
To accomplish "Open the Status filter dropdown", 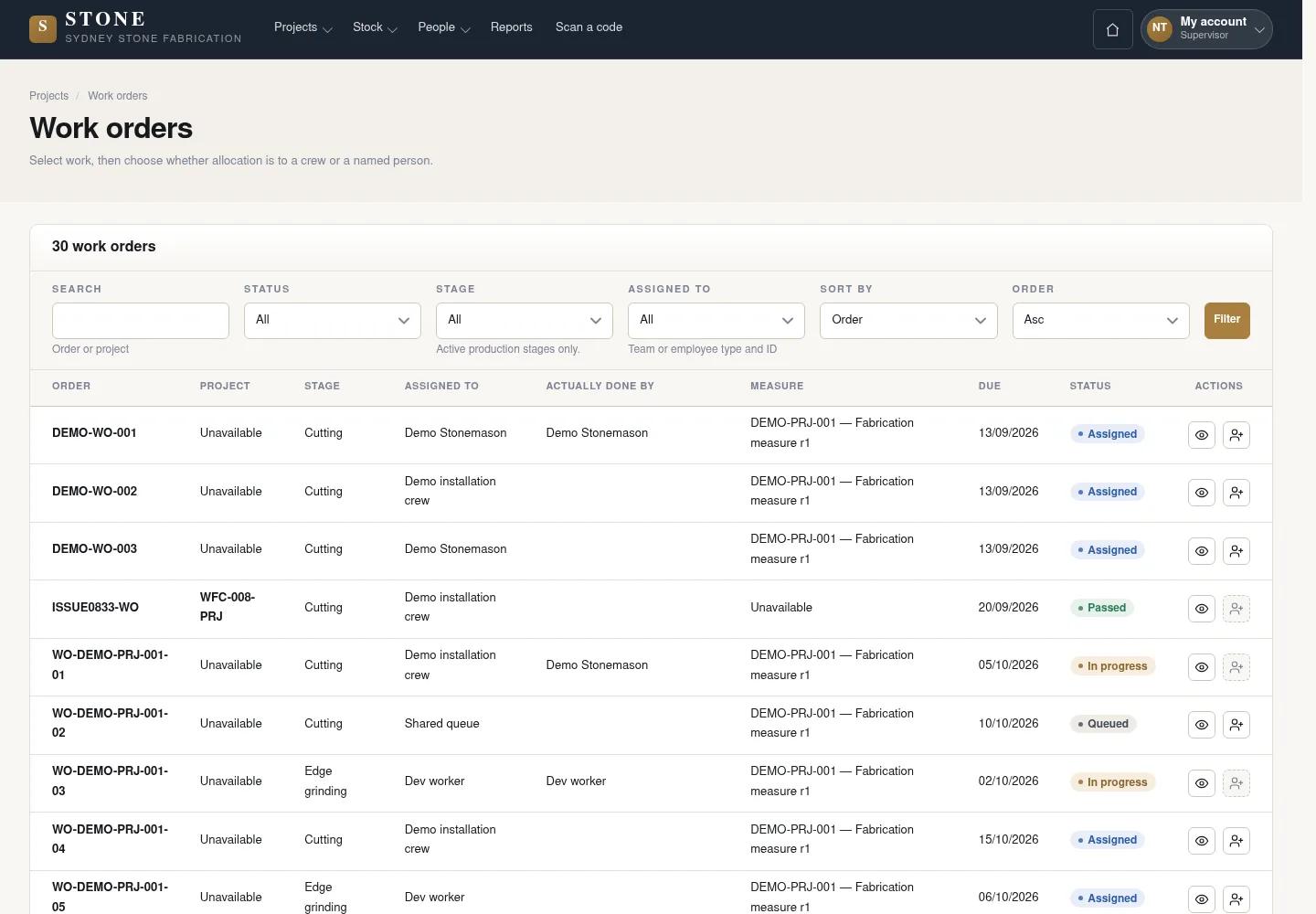I will point(333,321).
